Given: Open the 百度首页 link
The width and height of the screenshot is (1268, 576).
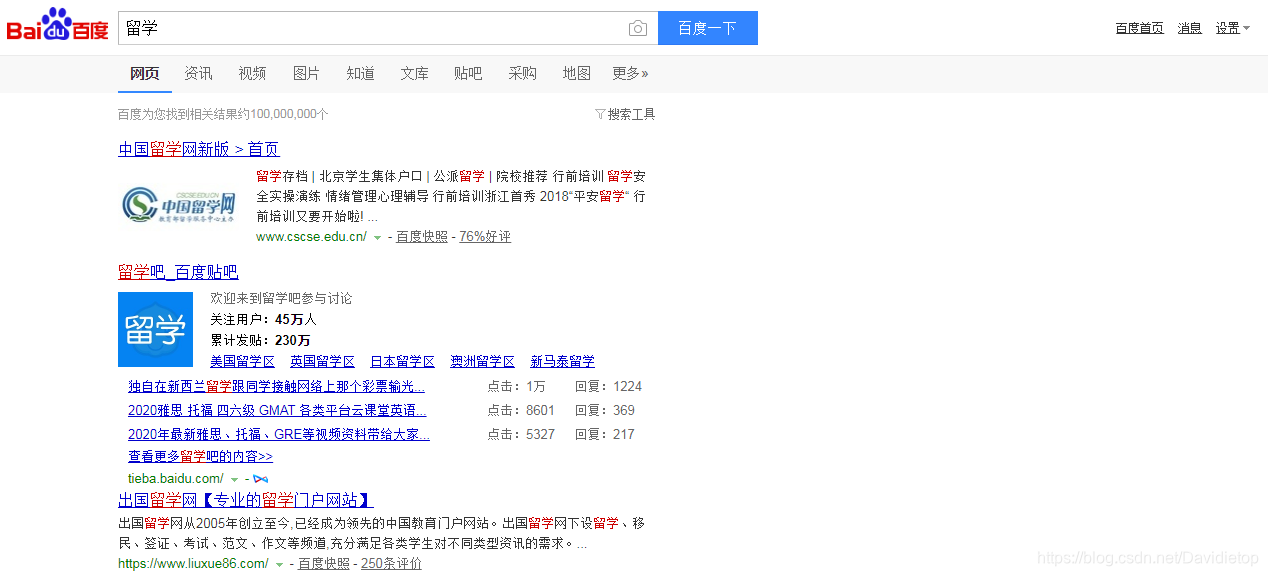Looking at the screenshot, I should tap(1140, 28).
